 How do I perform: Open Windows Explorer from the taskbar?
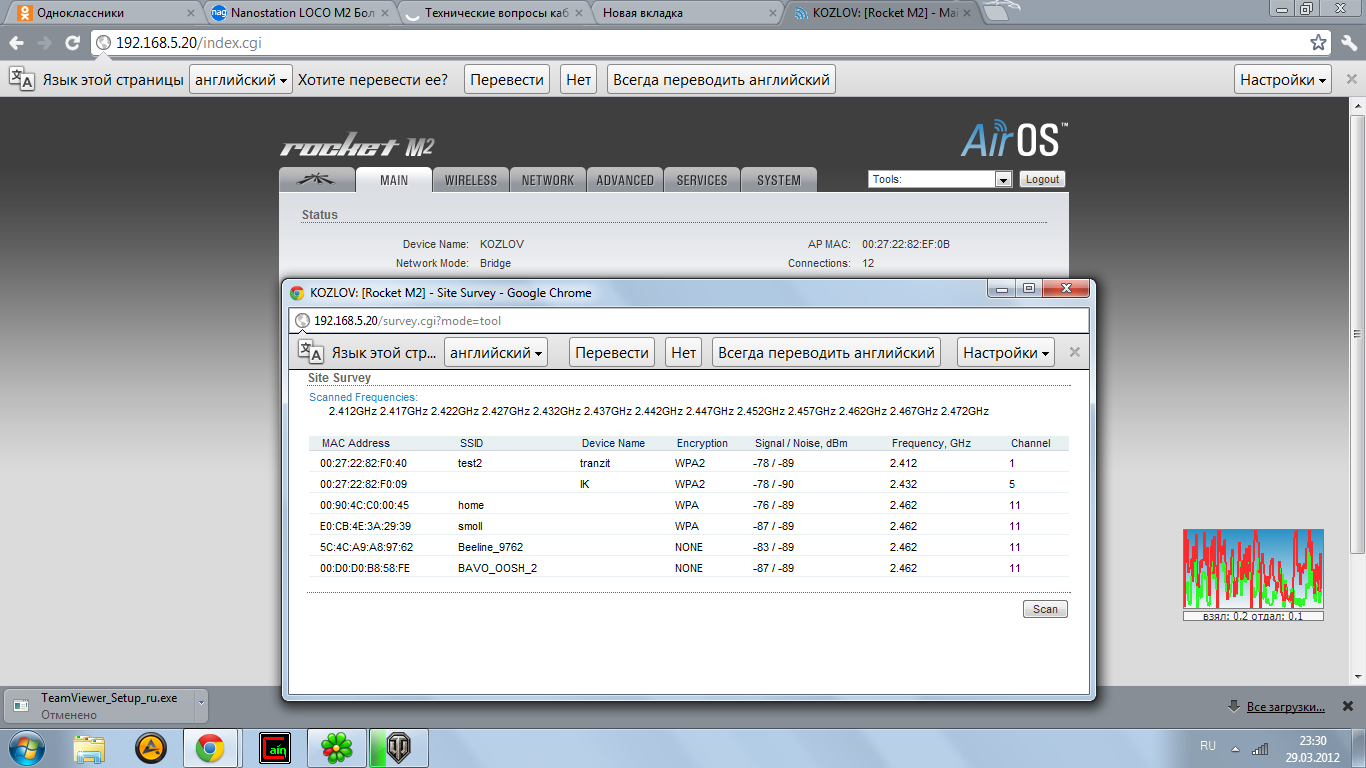point(89,747)
